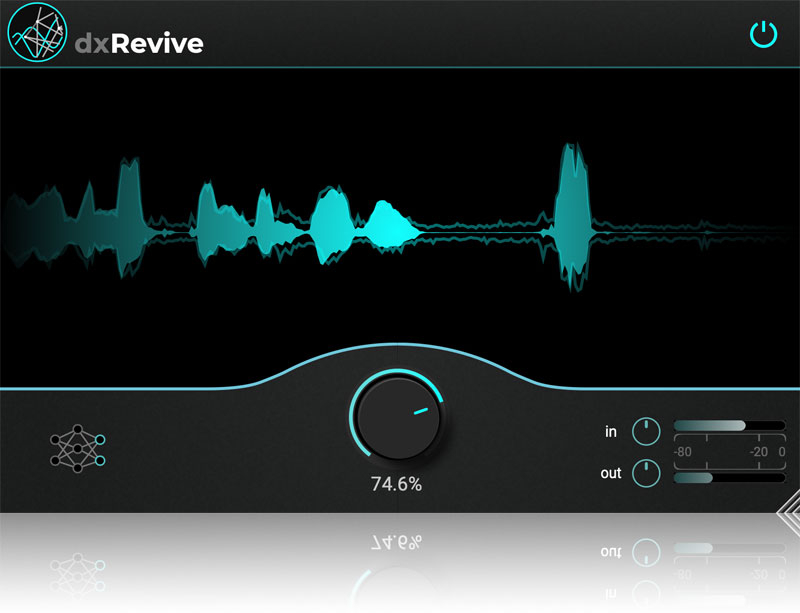Click the input gain knob

[647, 432]
